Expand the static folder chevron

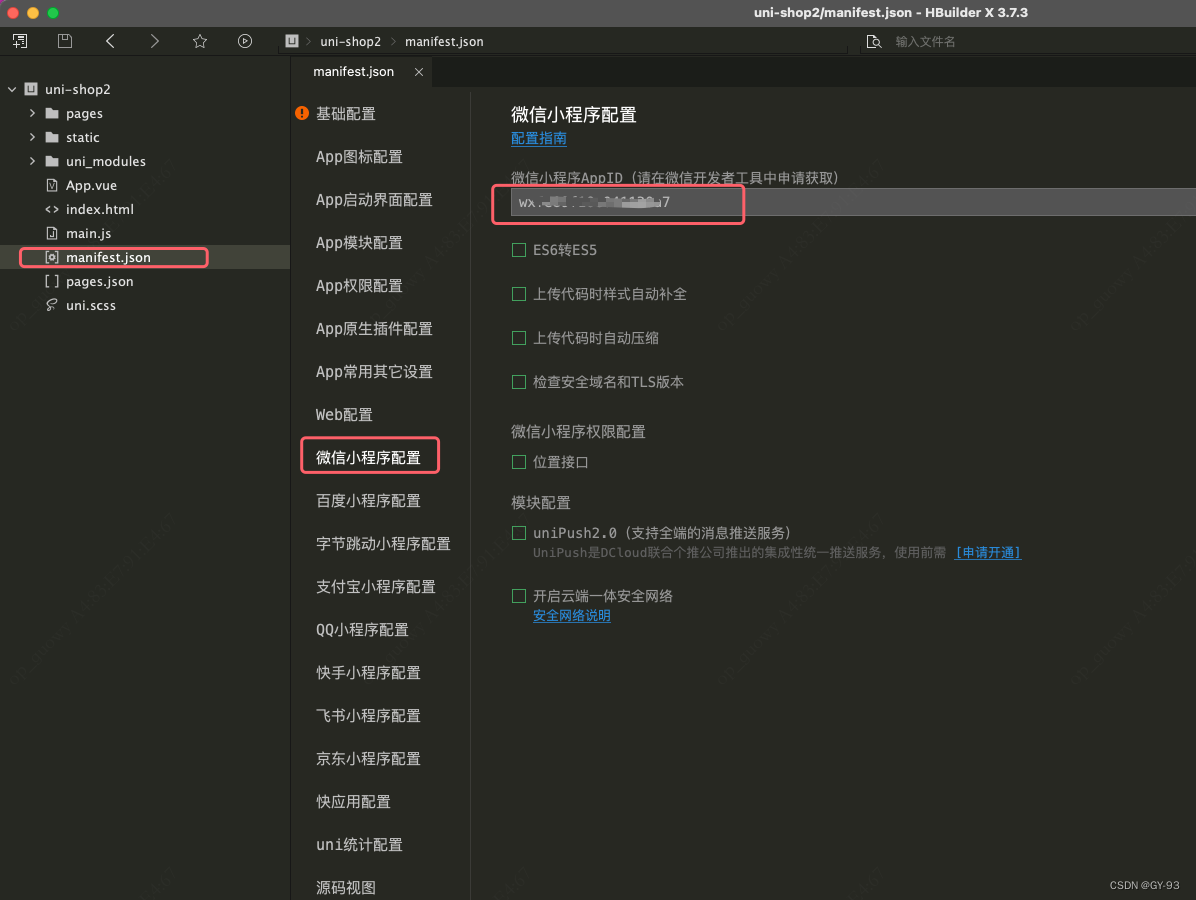tap(32, 137)
